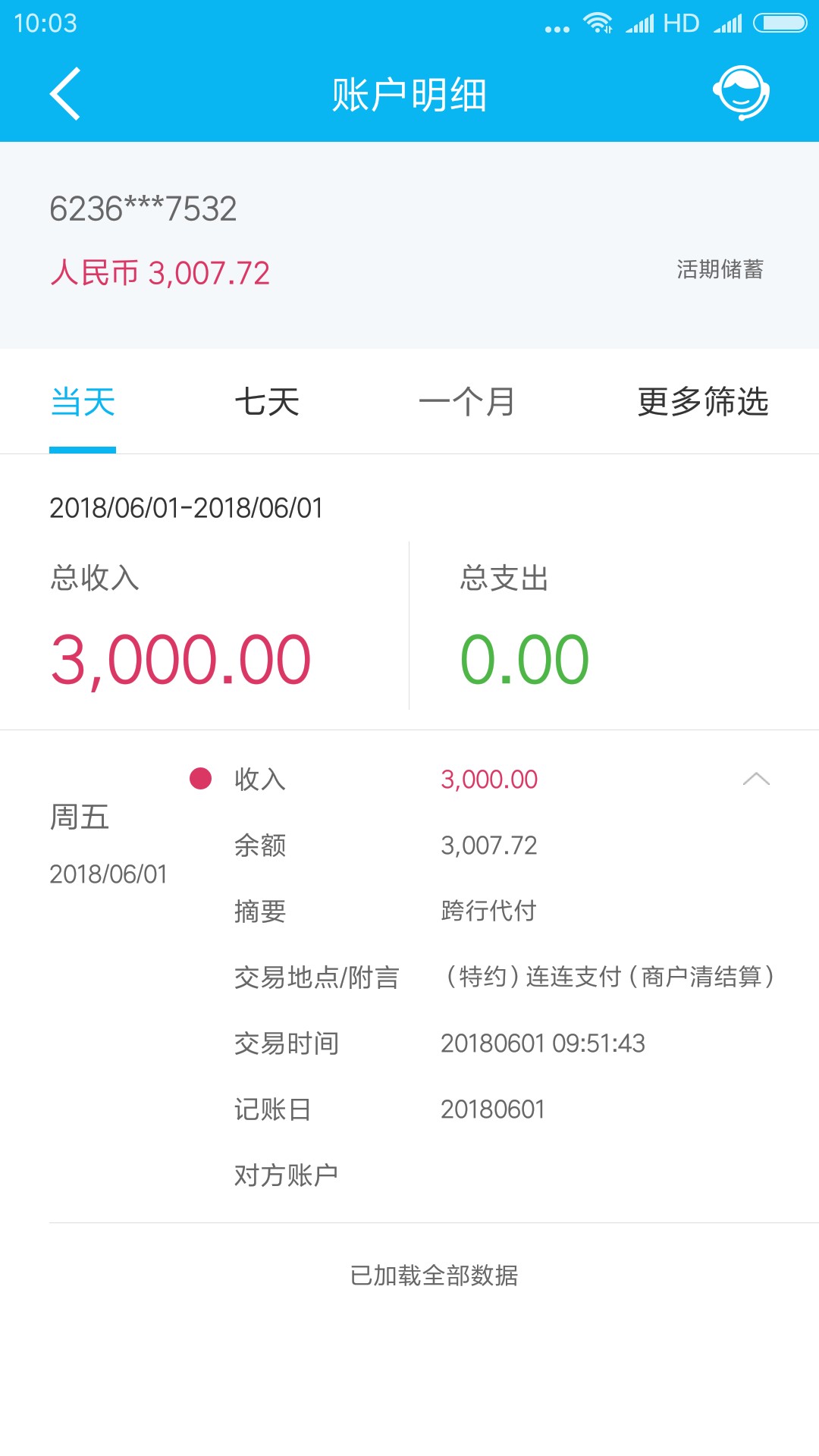The height and width of the screenshot is (1456, 819).
Task: Tap the income value 3,000.00 in details
Action: click(489, 780)
